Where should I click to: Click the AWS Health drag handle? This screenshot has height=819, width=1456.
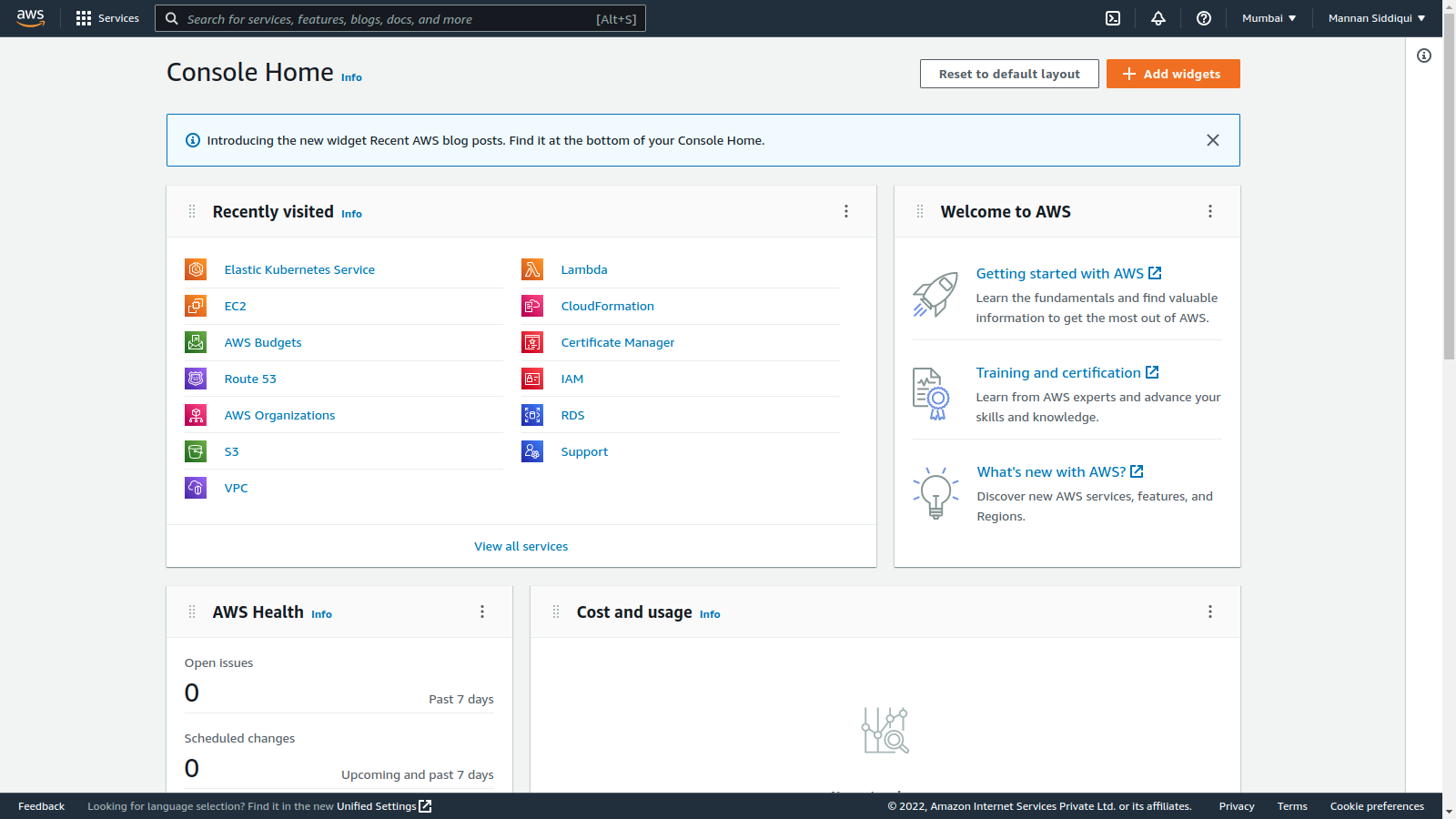pyautogui.click(x=192, y=612)
